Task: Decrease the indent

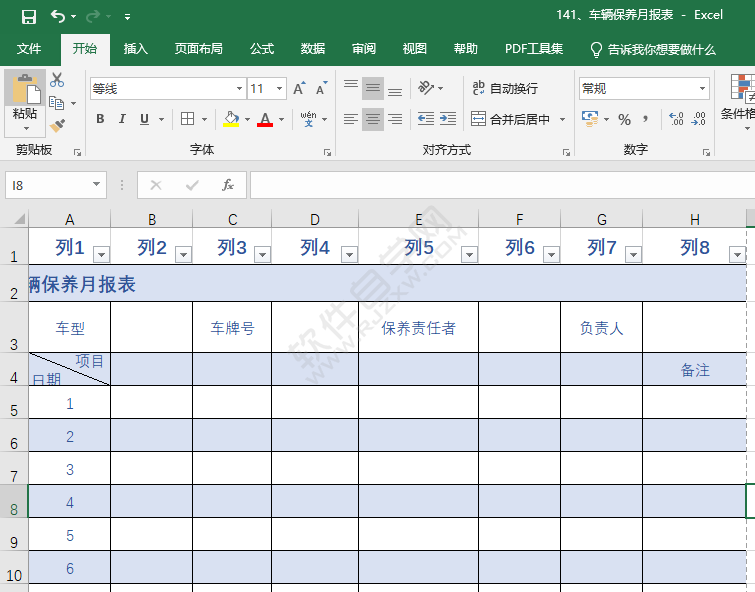Action: point(426,119)
